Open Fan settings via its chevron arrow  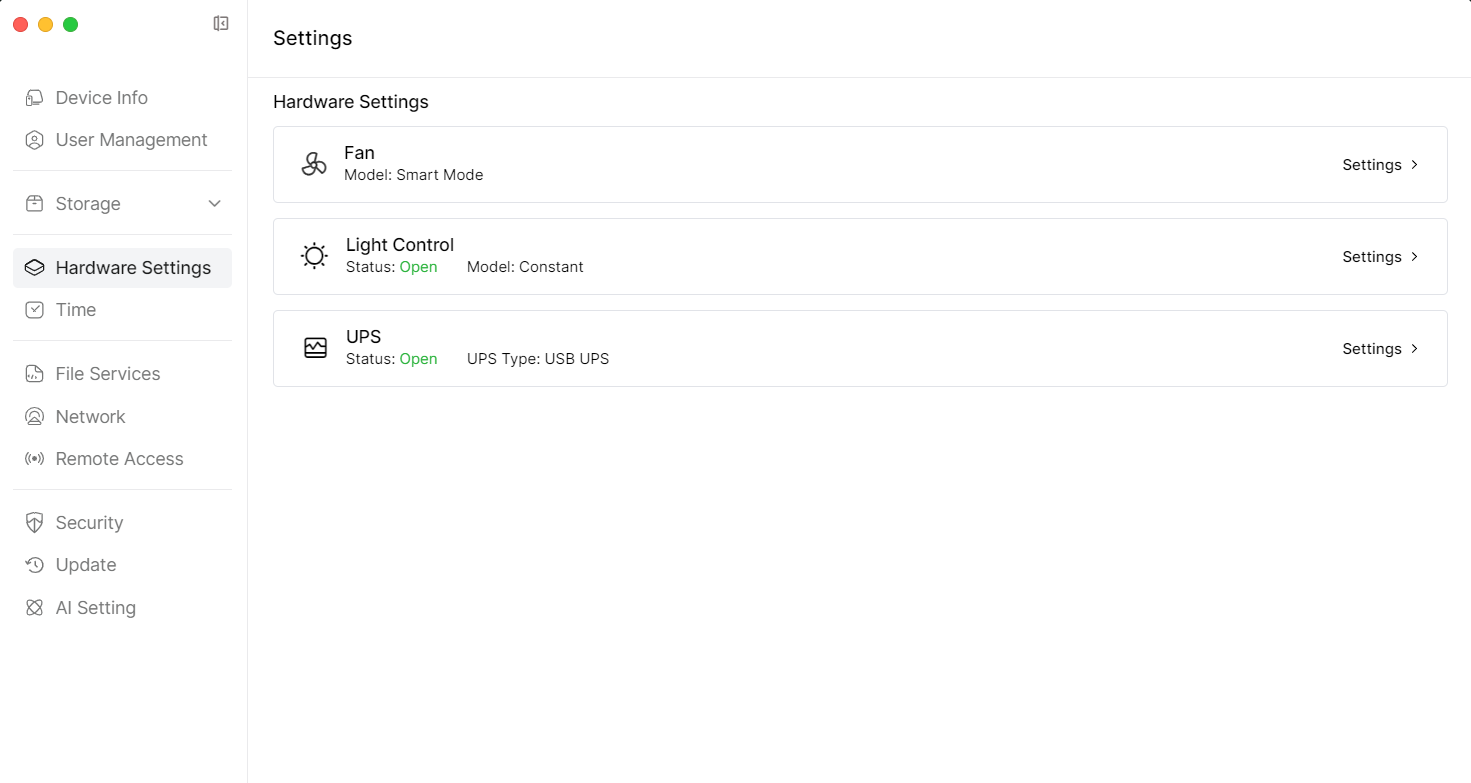(x=1414, y=165)
